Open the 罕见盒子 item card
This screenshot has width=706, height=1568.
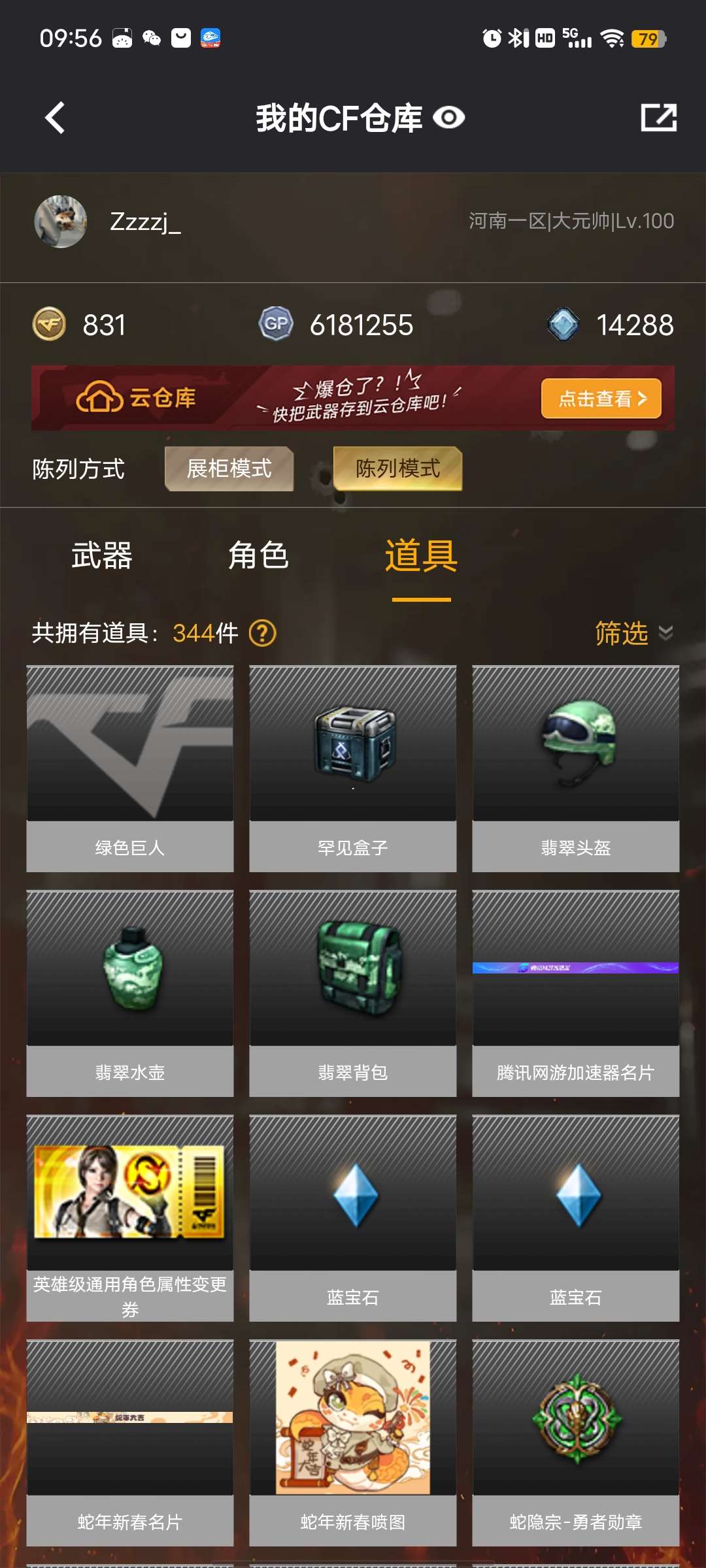tap(353, 769)
